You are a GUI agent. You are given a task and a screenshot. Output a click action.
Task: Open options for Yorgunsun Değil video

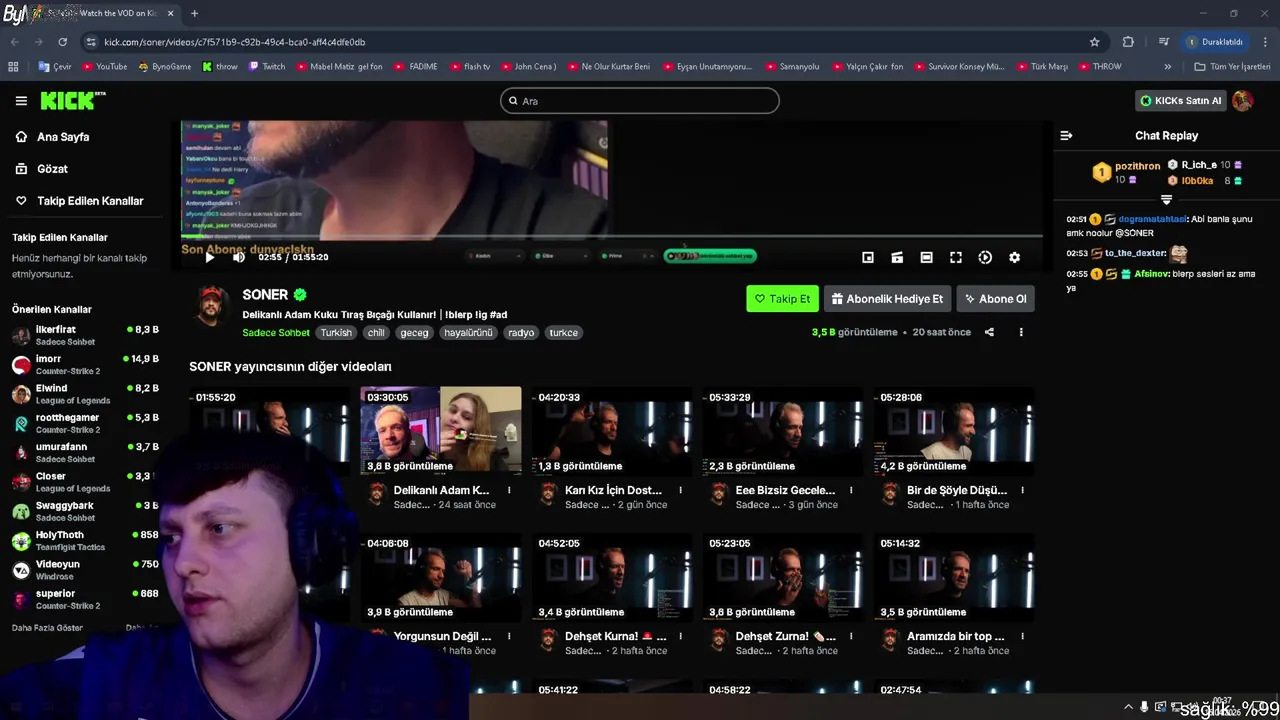509,636
